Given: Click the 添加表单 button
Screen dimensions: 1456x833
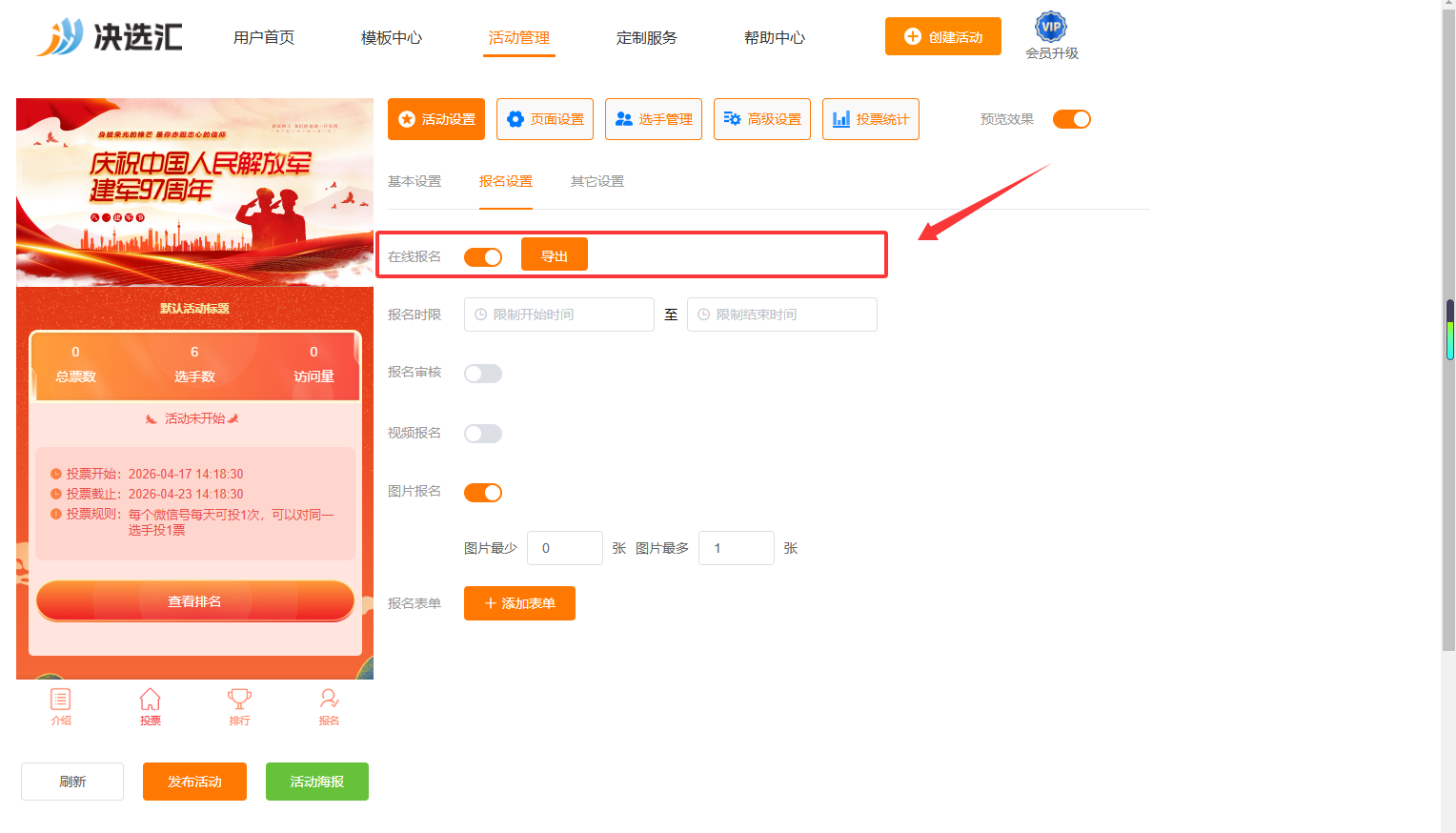Looking at the screenshot, I should click(519, 603).
